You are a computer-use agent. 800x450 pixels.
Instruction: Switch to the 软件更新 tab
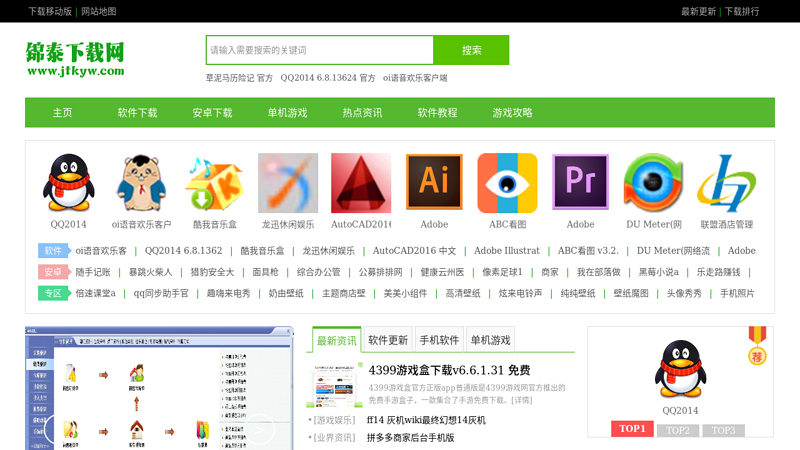(388, 340)
